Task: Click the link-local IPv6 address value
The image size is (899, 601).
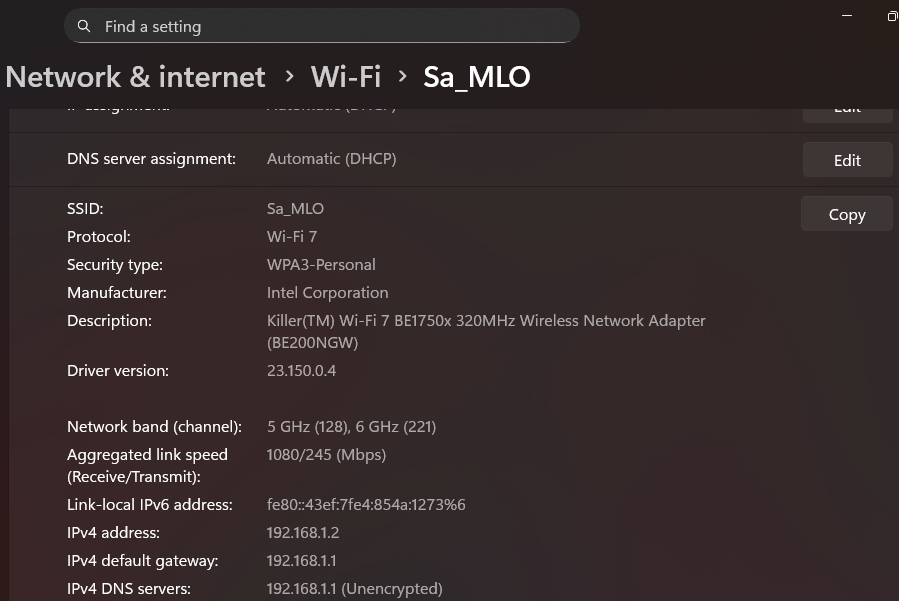Action: 366,505
